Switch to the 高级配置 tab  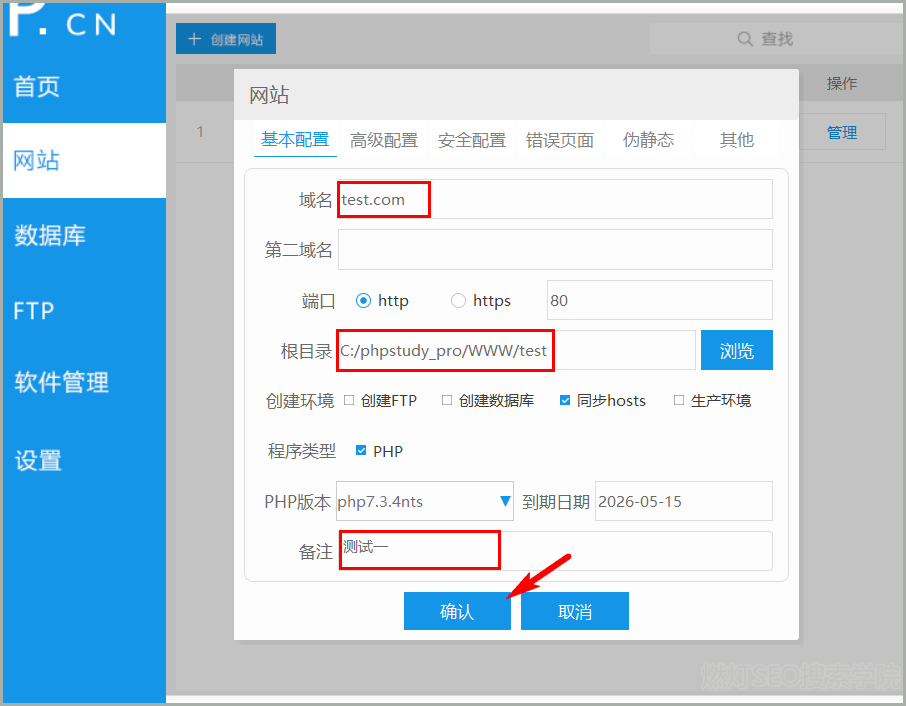coord(384,140)
